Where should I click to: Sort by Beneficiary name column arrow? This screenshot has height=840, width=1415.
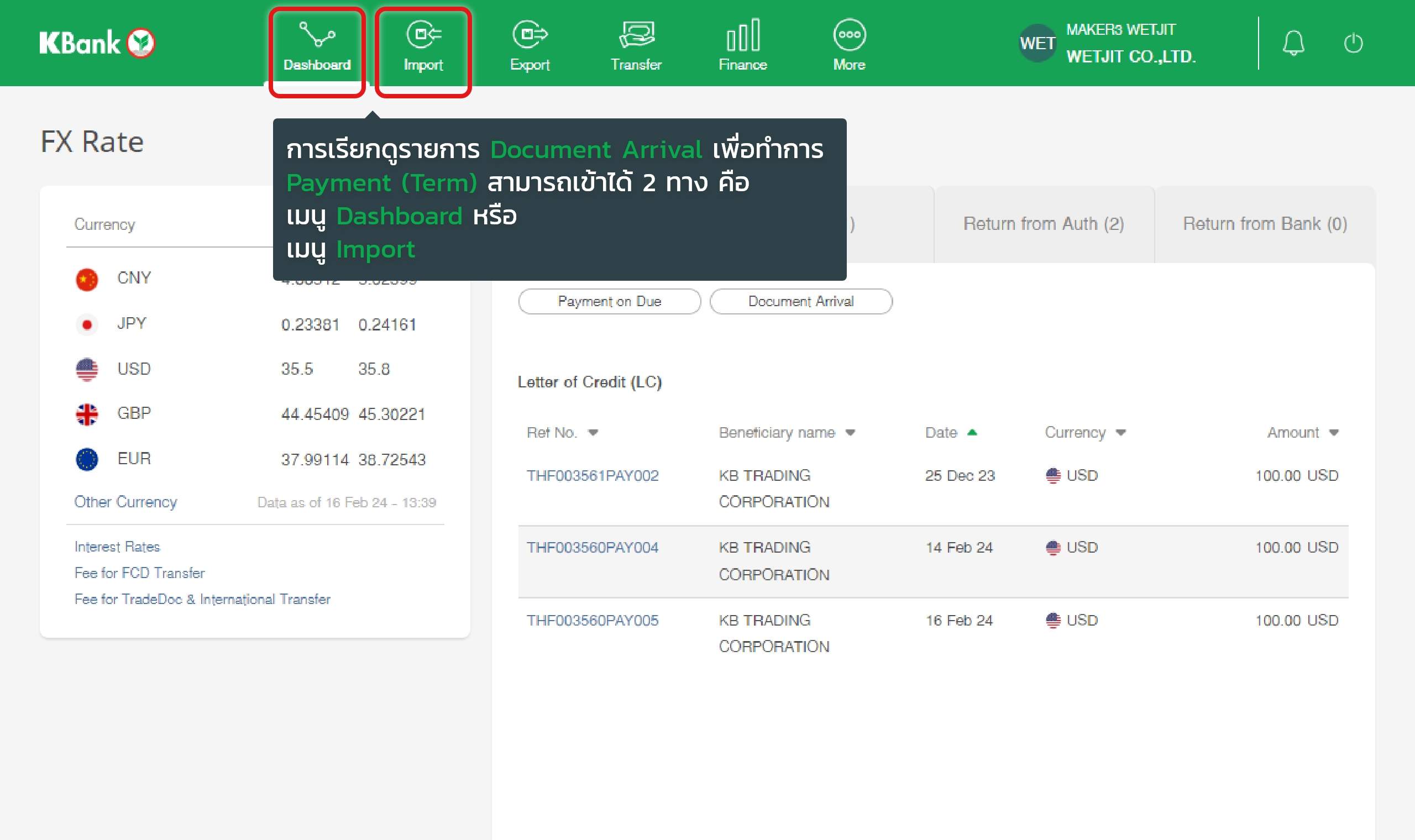click(x=850, y=433)
